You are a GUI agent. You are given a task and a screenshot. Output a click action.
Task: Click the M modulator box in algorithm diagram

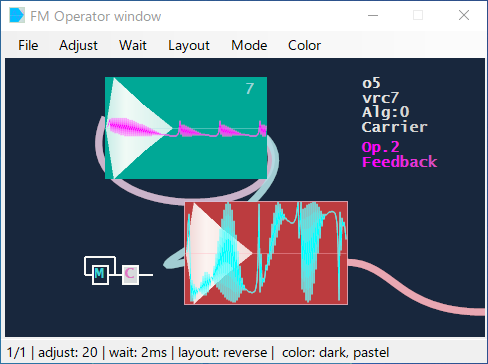pyautogui.click(x=100, y=274)
